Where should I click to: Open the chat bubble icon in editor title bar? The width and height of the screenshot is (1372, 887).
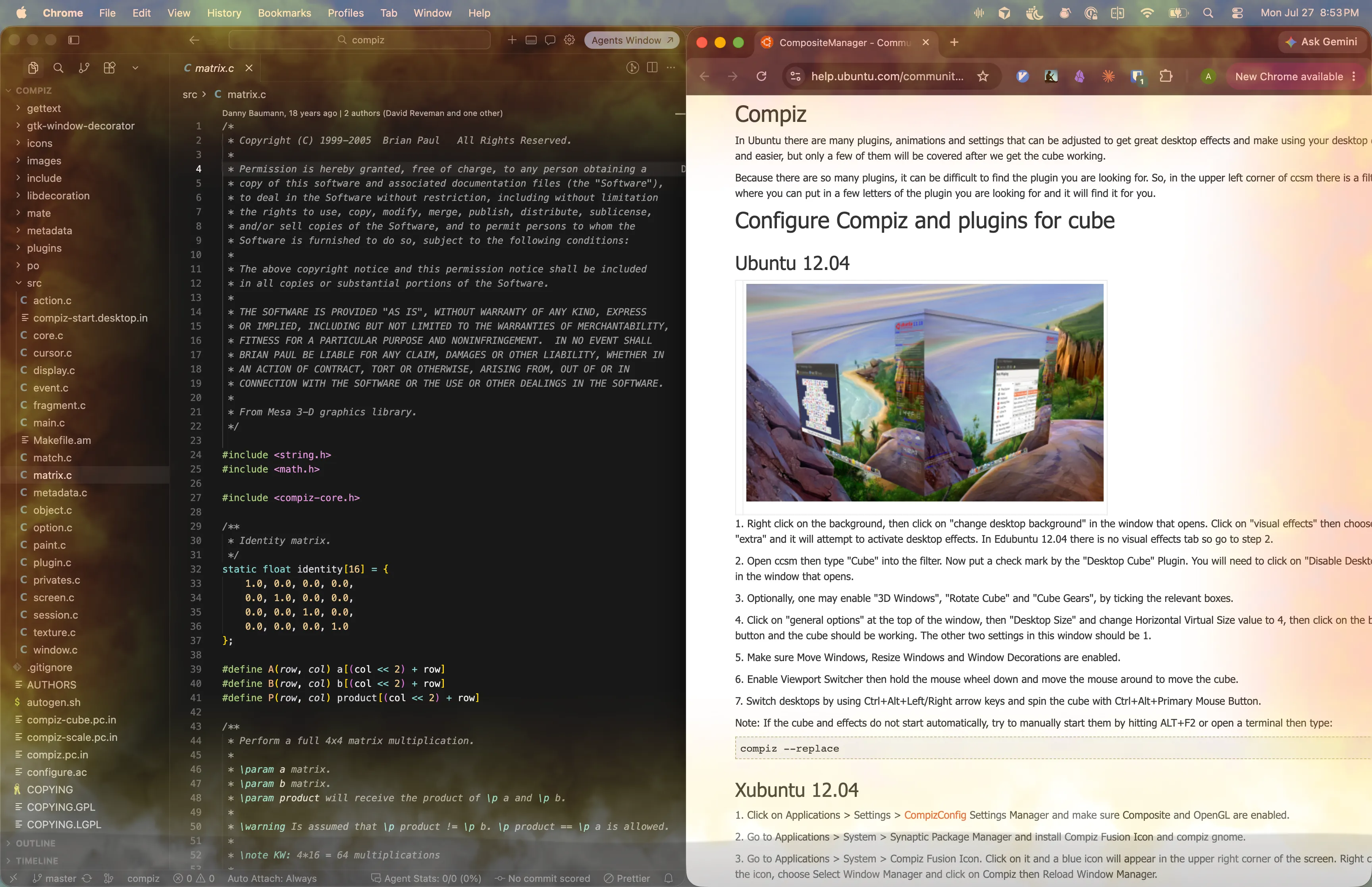pyautogui.click(x=550, y=40)
